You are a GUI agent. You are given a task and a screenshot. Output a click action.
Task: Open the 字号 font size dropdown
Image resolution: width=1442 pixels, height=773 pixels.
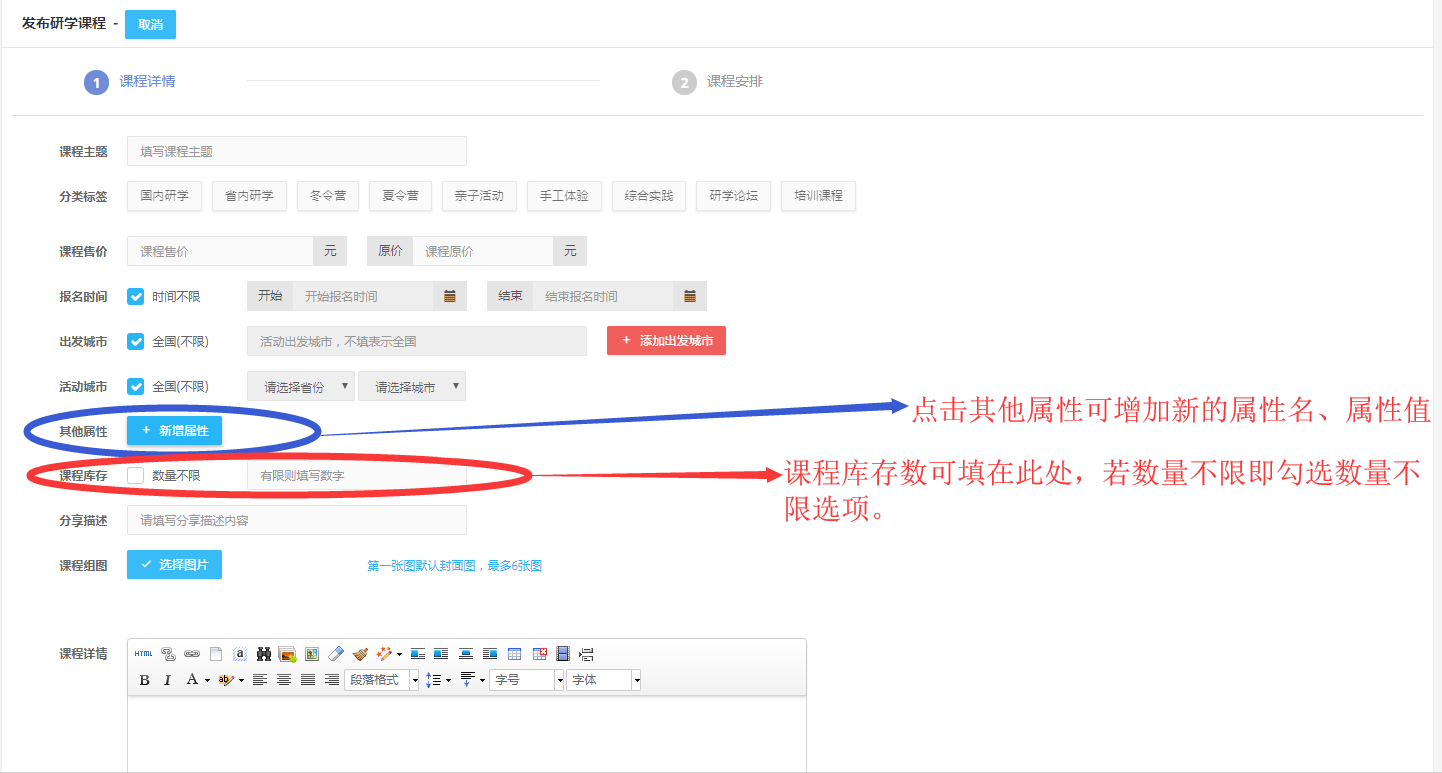coord(527,680)
